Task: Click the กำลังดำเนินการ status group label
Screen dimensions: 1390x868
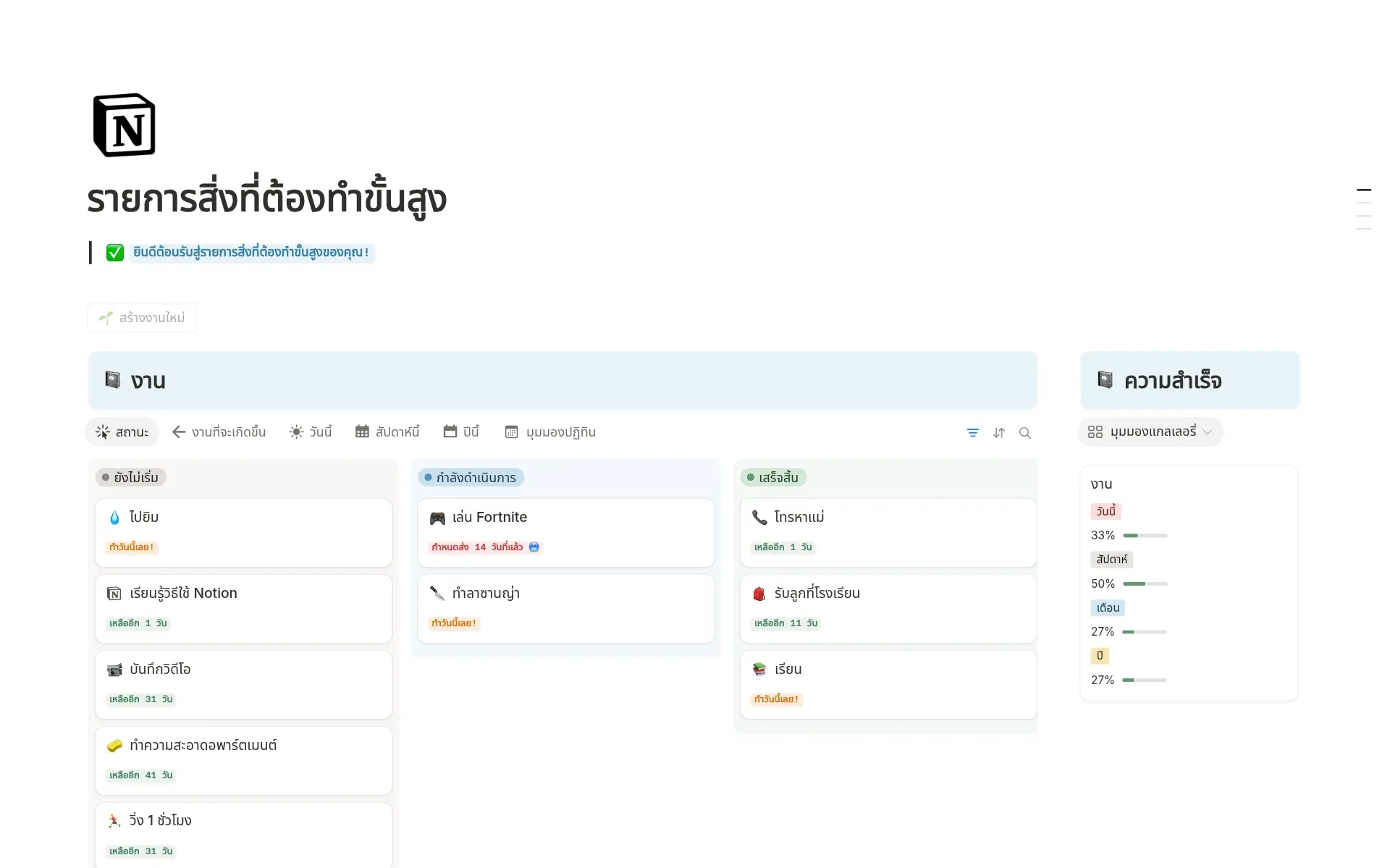Action: 471,478
